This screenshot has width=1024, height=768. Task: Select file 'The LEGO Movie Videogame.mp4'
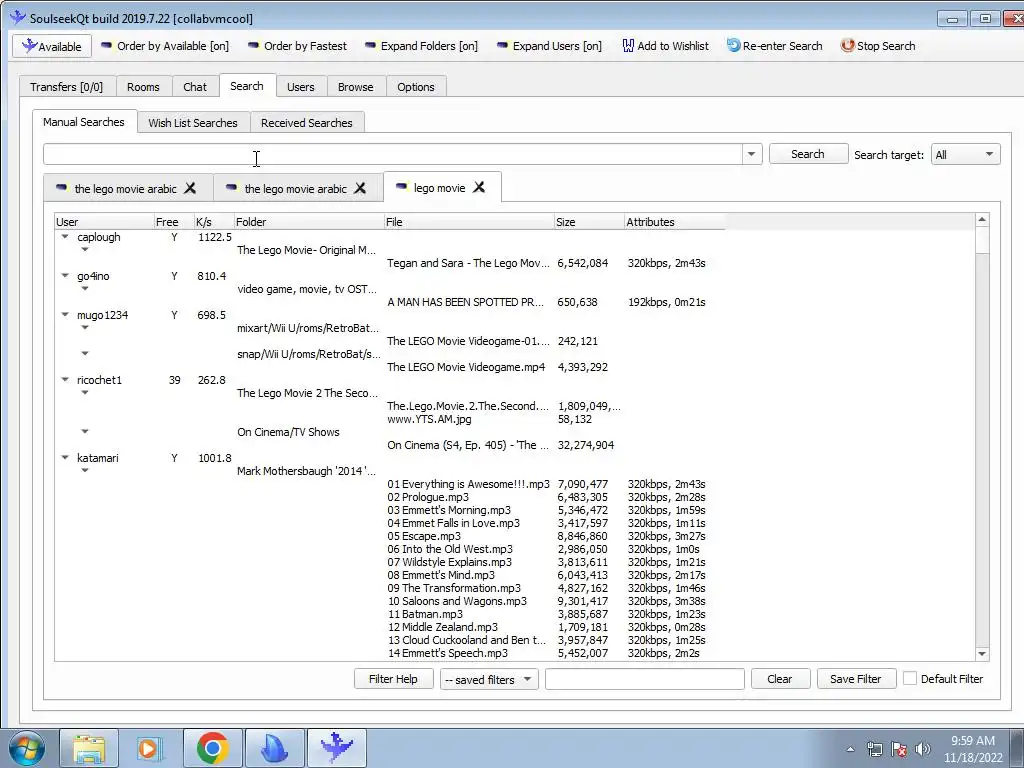466,367
